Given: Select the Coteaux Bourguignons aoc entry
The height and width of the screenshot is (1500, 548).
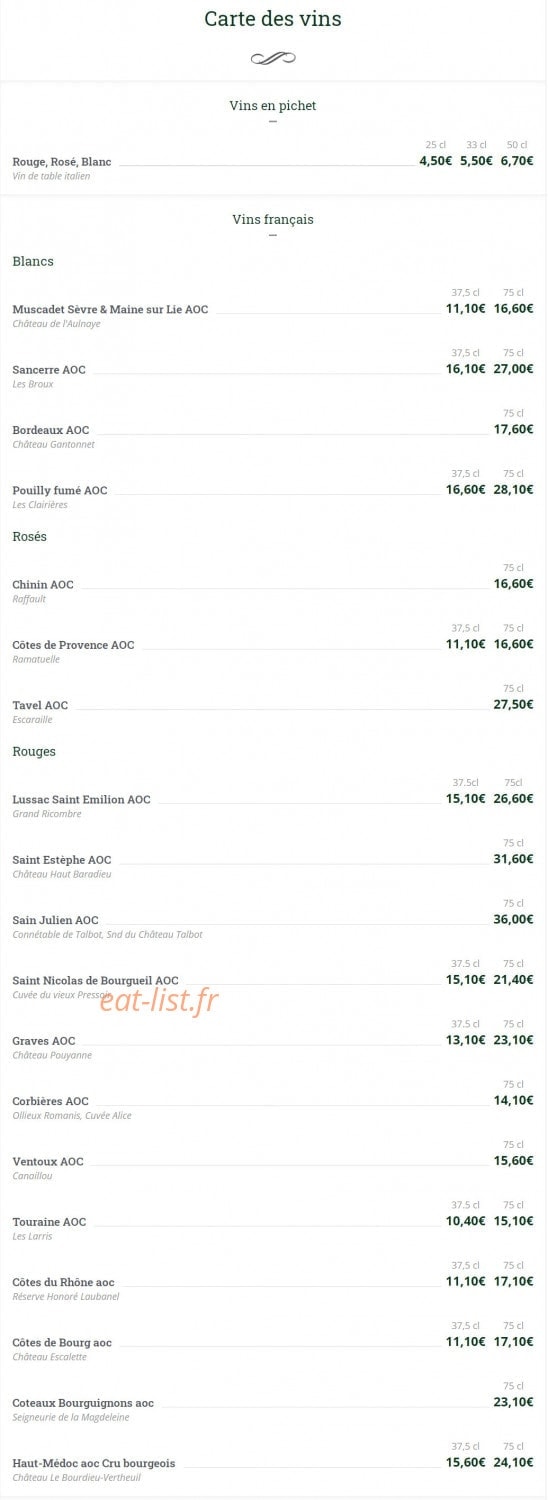Looking at the screenshot, I should tap(83, 1403).
